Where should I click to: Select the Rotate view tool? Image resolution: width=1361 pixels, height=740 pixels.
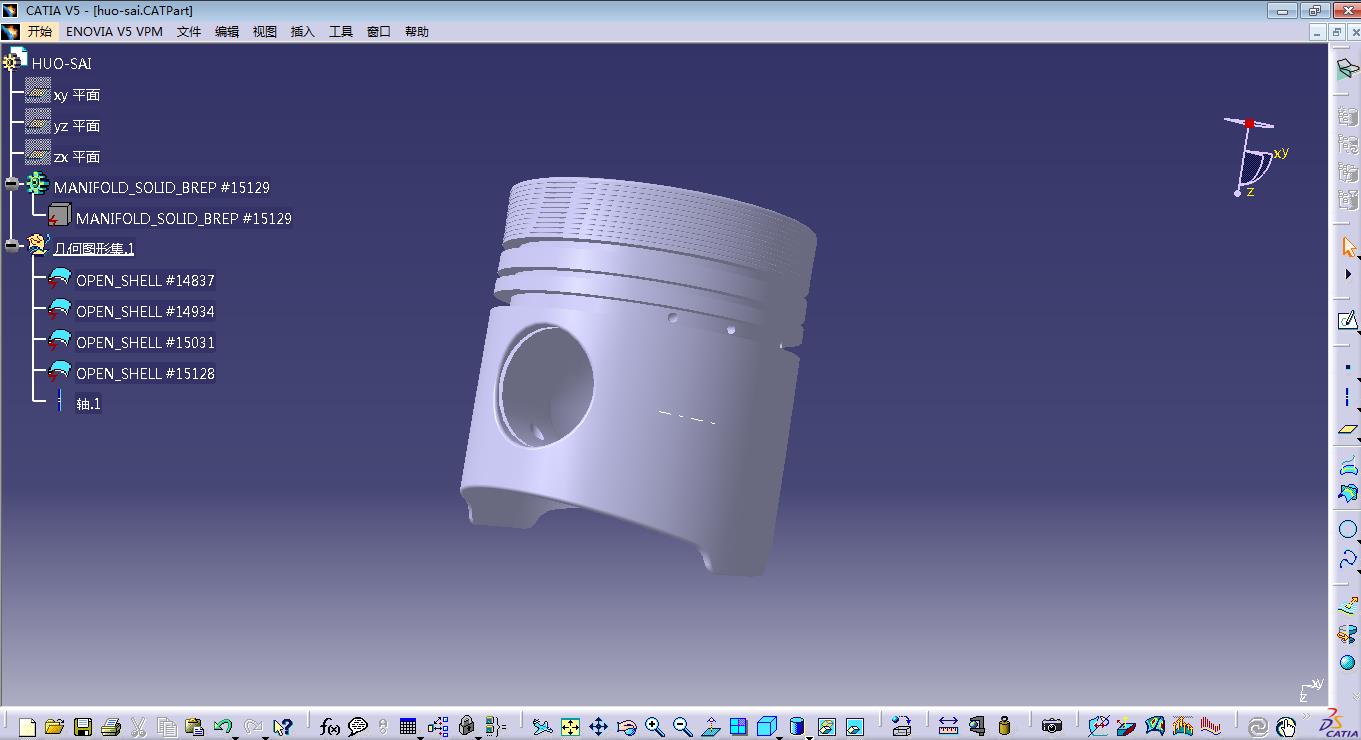[626, 727]
